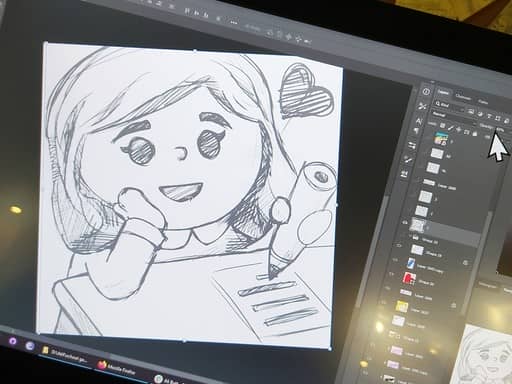Screen dimensions: 512x384
Task: Open the bottom icon in collapsed panel dock
Action: [404, 173]
